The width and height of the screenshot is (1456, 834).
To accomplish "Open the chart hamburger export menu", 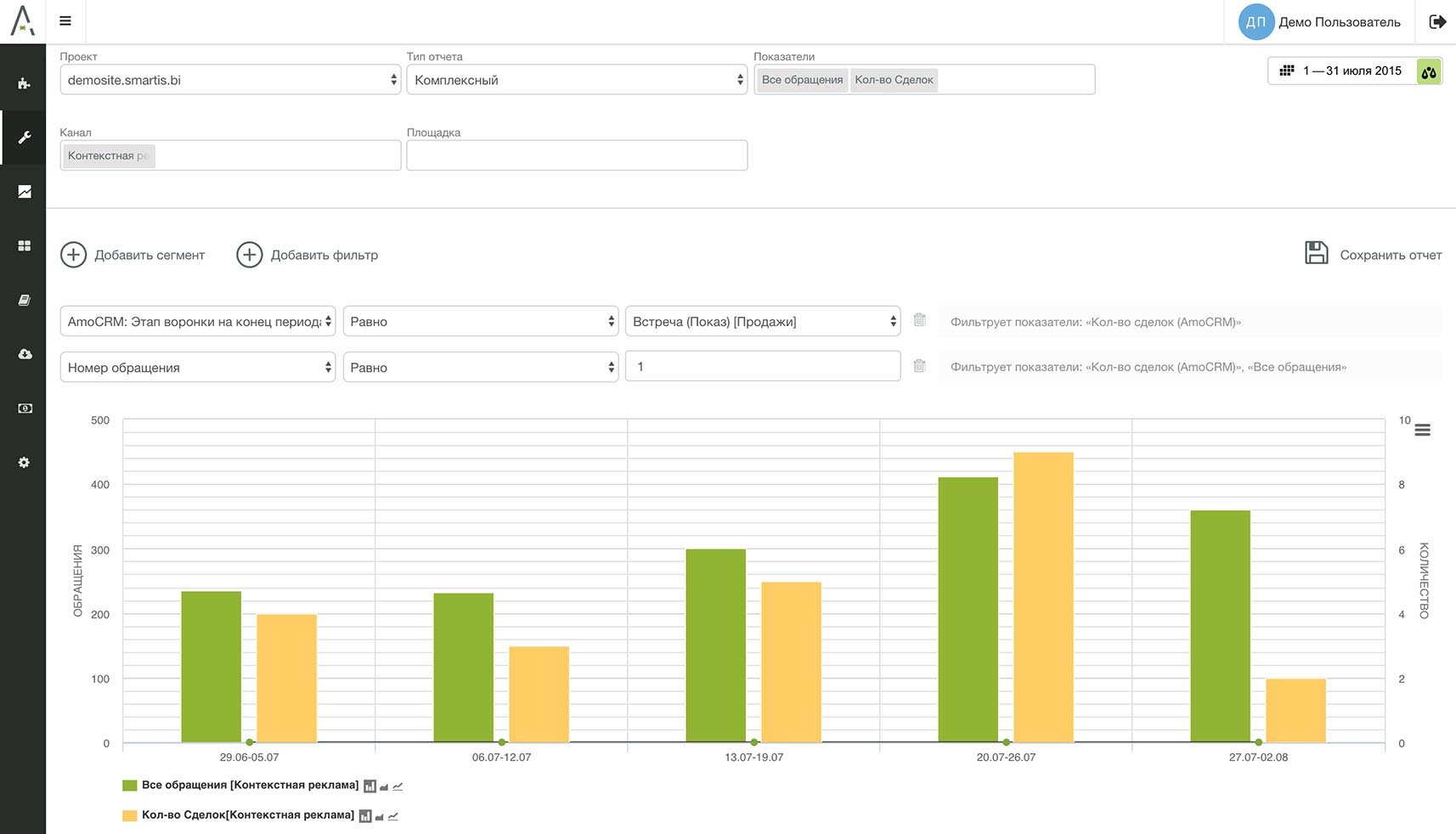I will (x=1422, y=431).
